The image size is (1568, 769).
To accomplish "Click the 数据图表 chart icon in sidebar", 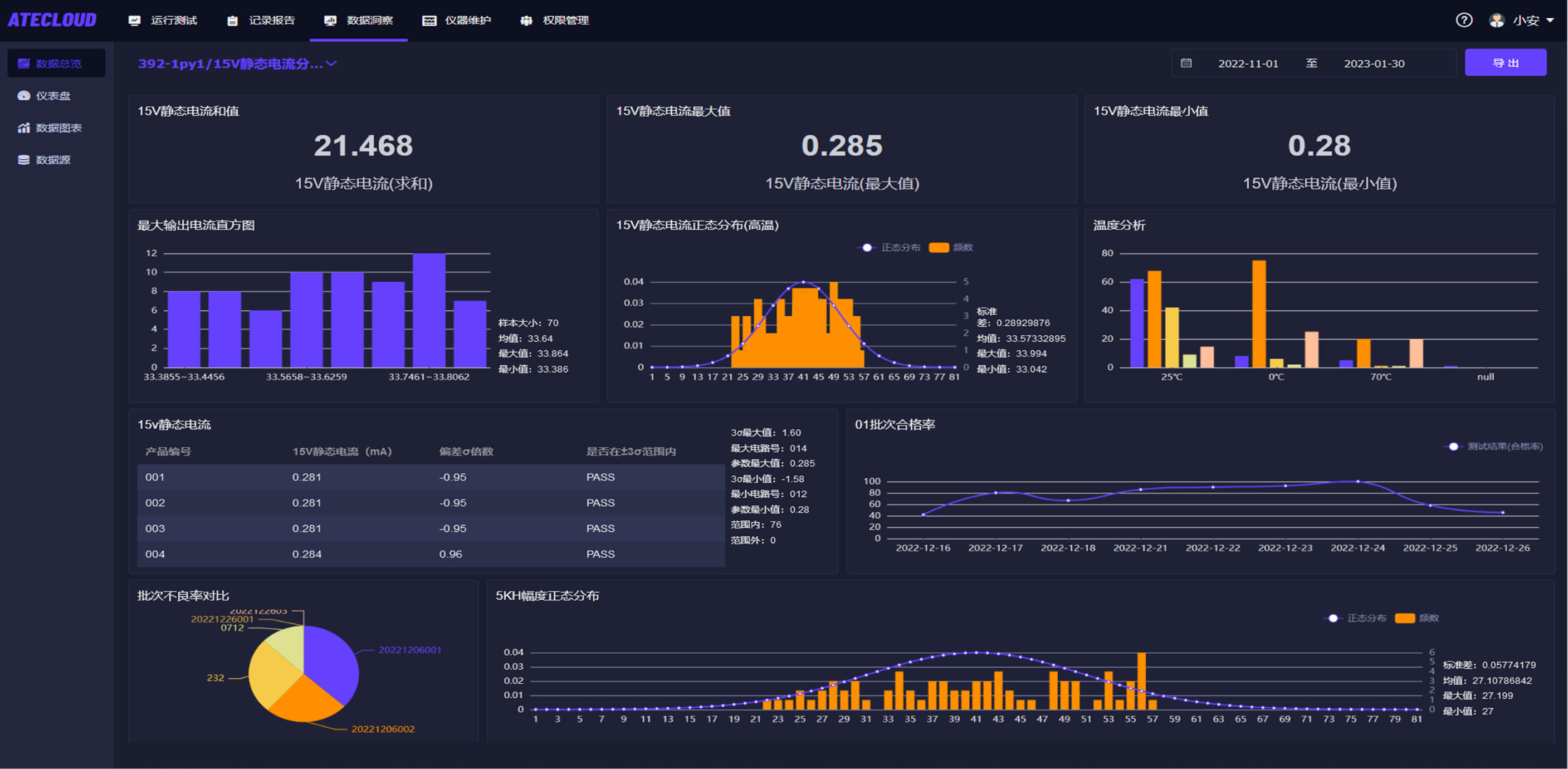I will pos(24,128).
